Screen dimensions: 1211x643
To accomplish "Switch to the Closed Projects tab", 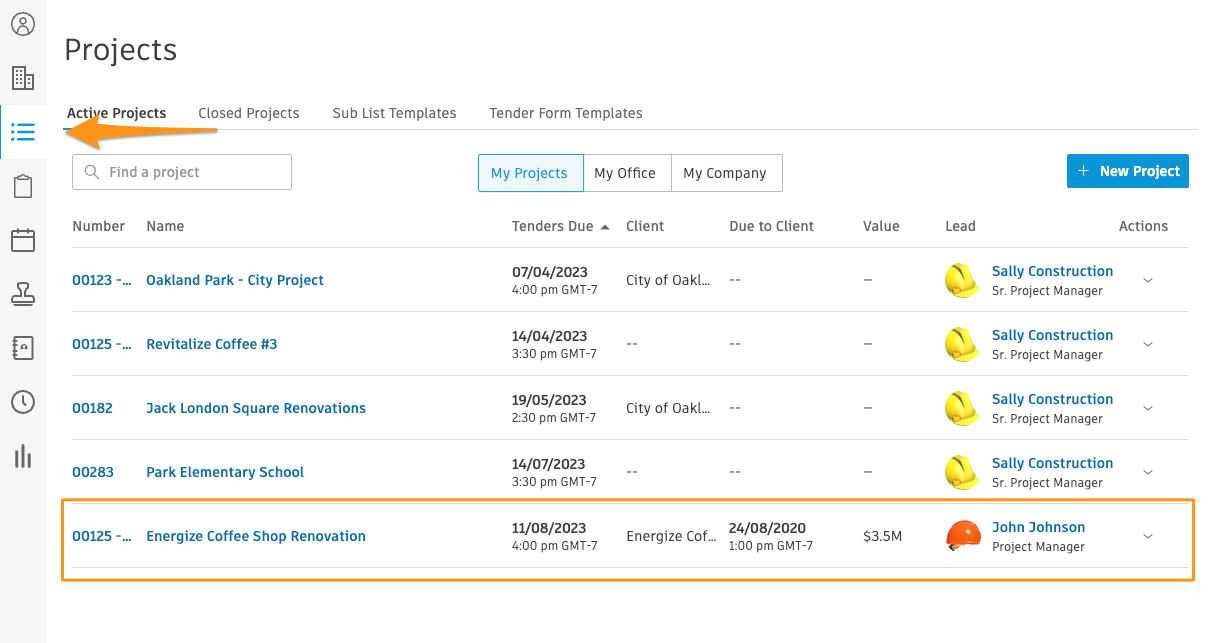I will point(249,113).
